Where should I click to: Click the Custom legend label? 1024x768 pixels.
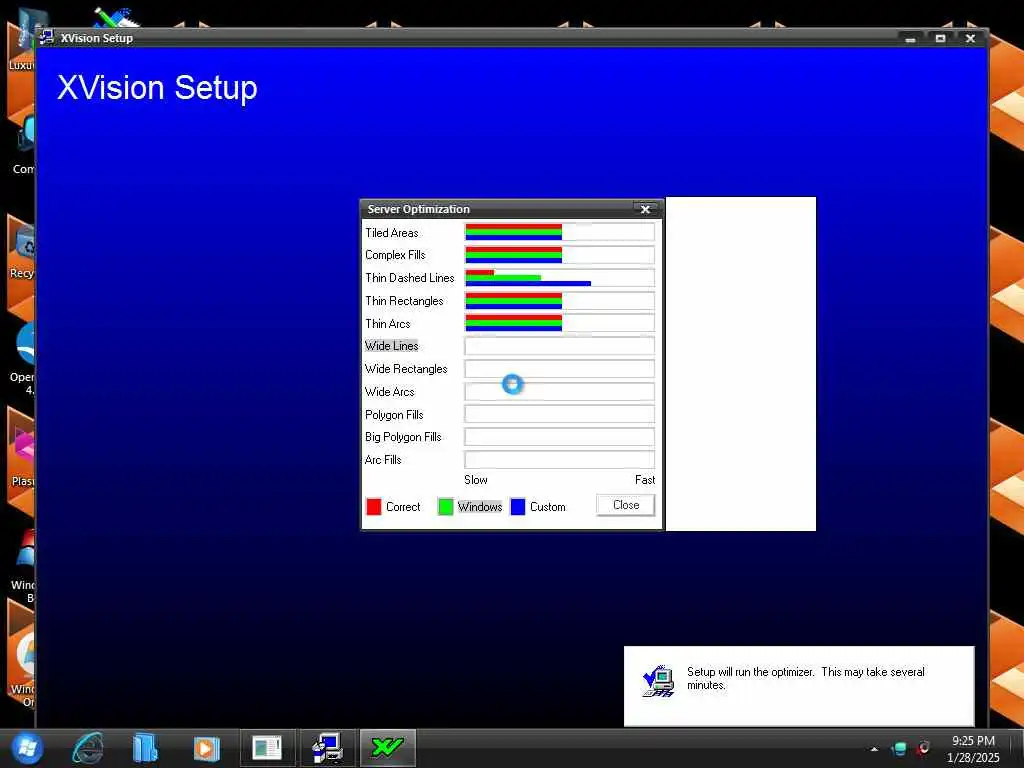pos(547,507)
